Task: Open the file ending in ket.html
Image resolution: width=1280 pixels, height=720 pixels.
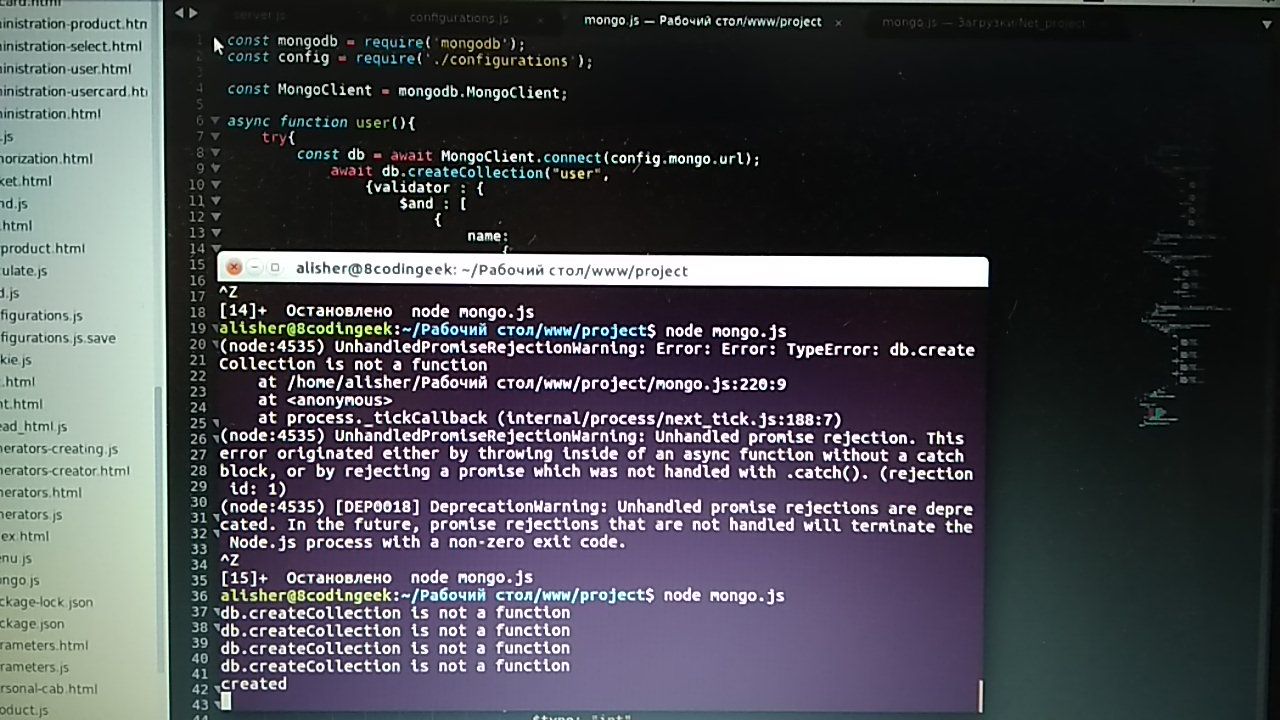Action: click(27, 181)
